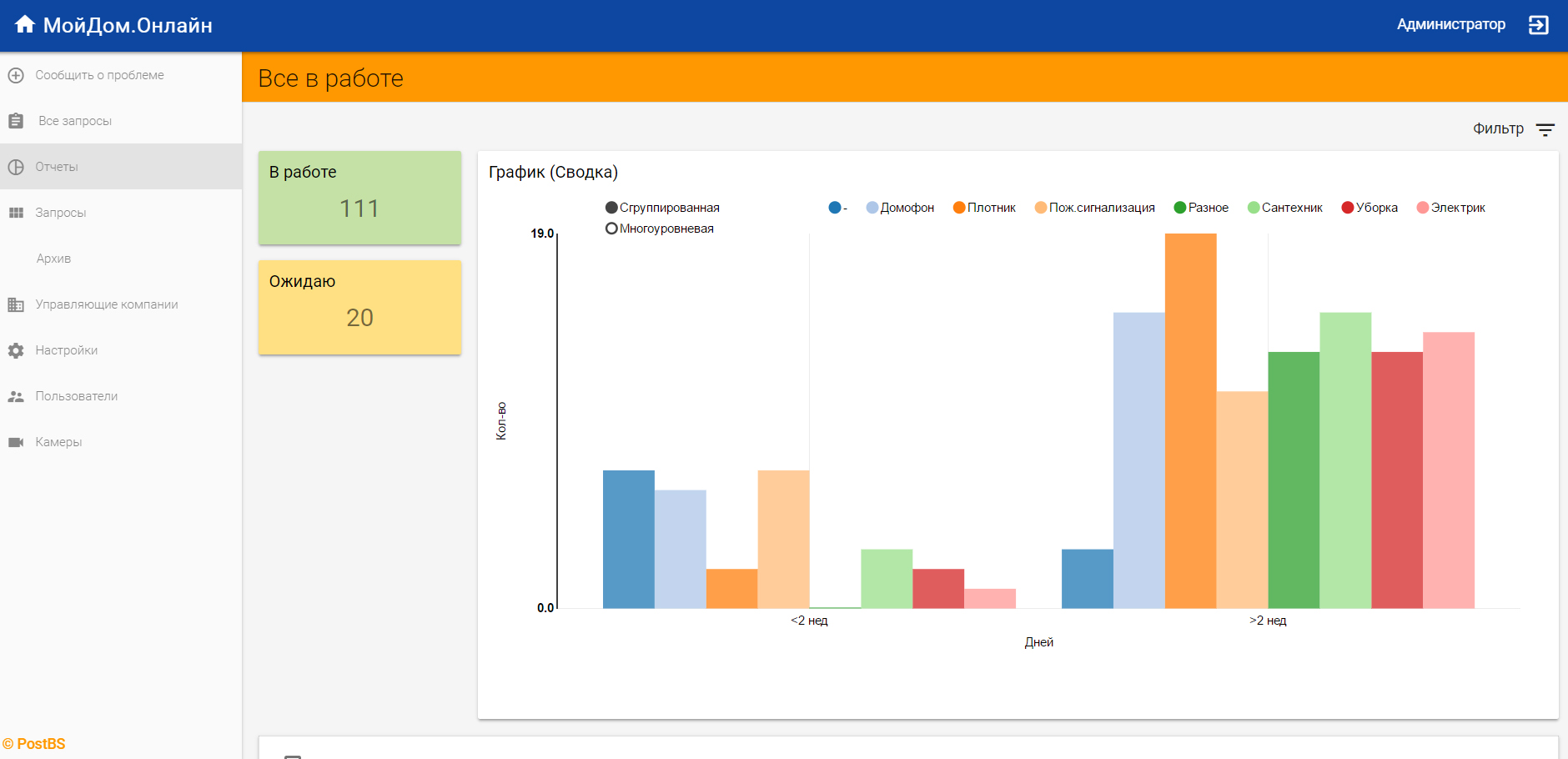The height and width of the screenshot is (759, 1568).
Task: Go to Управляющие компании page
Action: (x=121, y=304)
